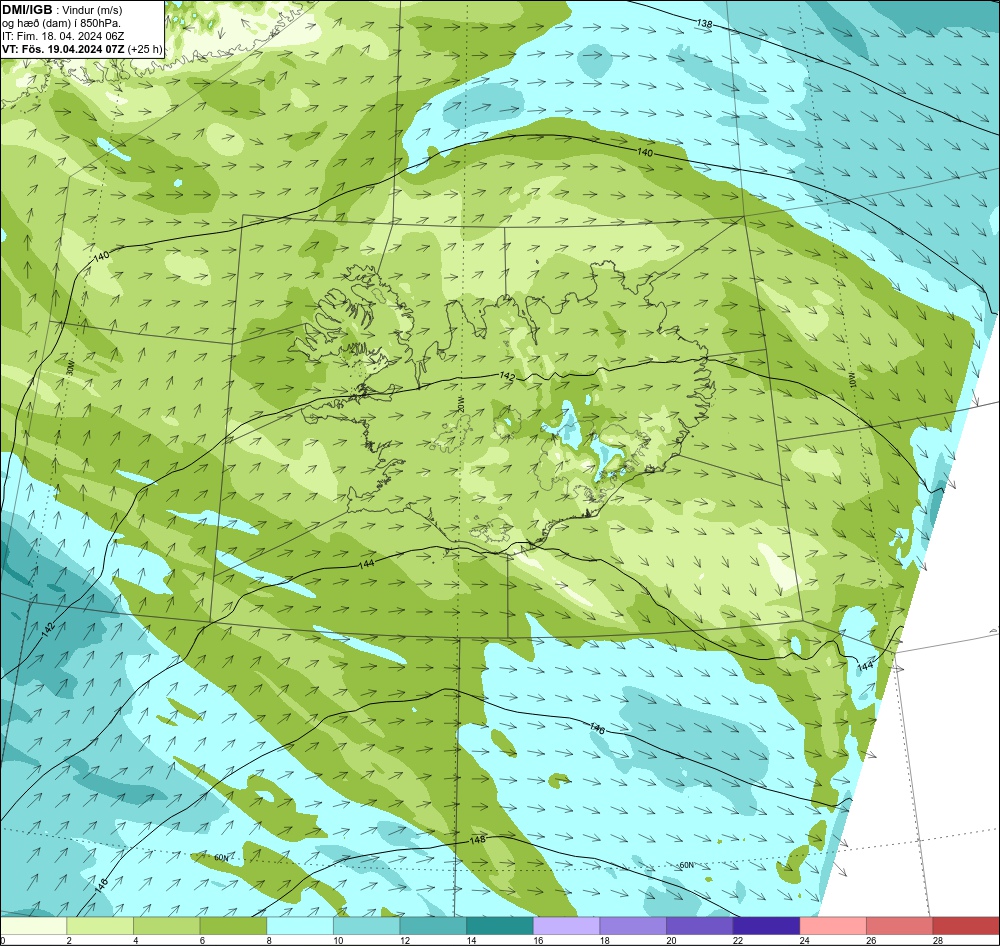Choose the 10–12 m/s turquoise legend swatch
Viewport: 1000px width, 946px height.
pyautogui.click(x=366, y=926)
